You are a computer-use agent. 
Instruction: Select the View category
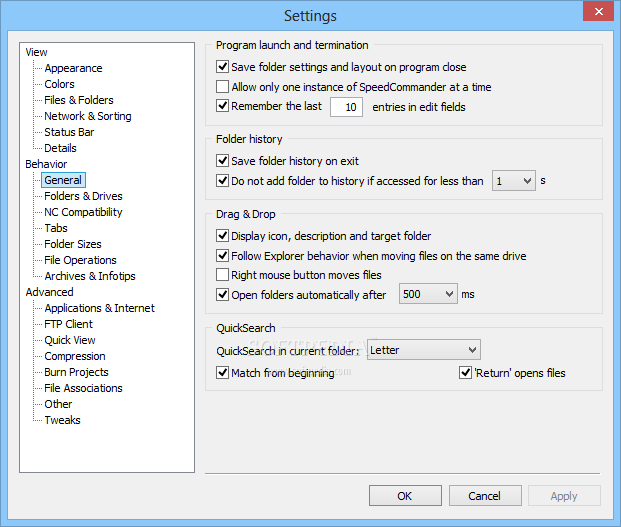click(36, 52)
